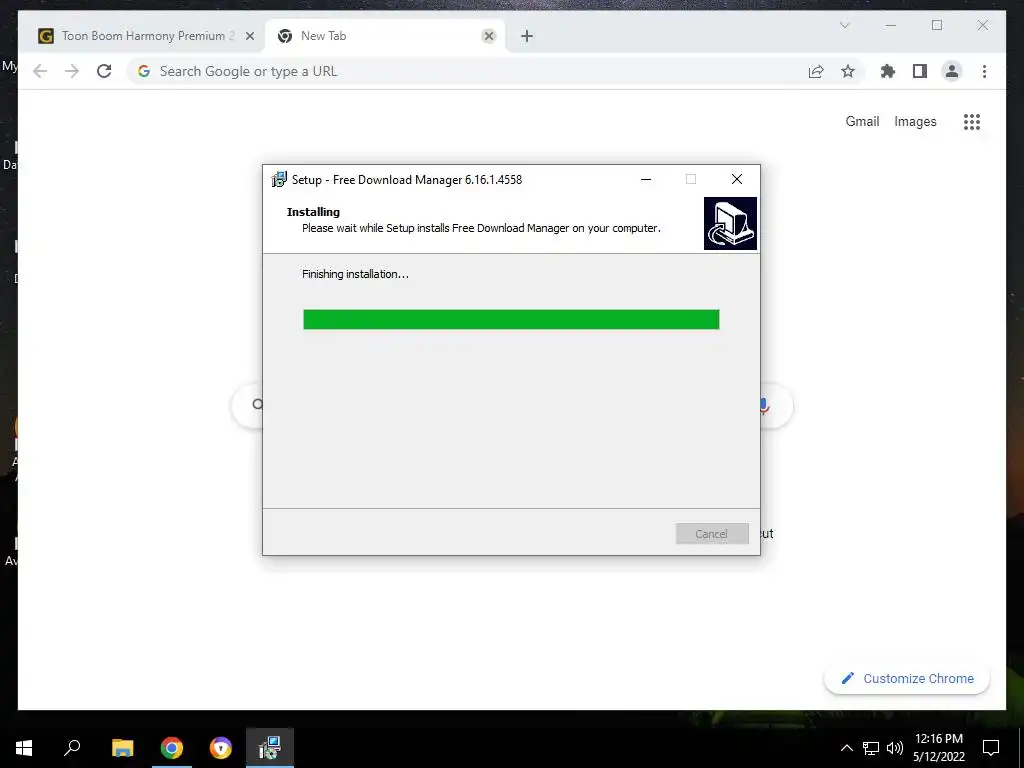Viewport: 1024px width, 768px height.
Task: Open the taskbar clock and date
Action: [938, 748]
